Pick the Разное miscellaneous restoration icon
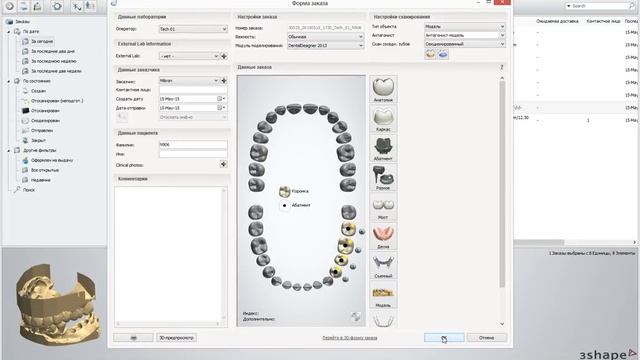The height and width of the screenshot is (360, 640). (x=383, y=177)
